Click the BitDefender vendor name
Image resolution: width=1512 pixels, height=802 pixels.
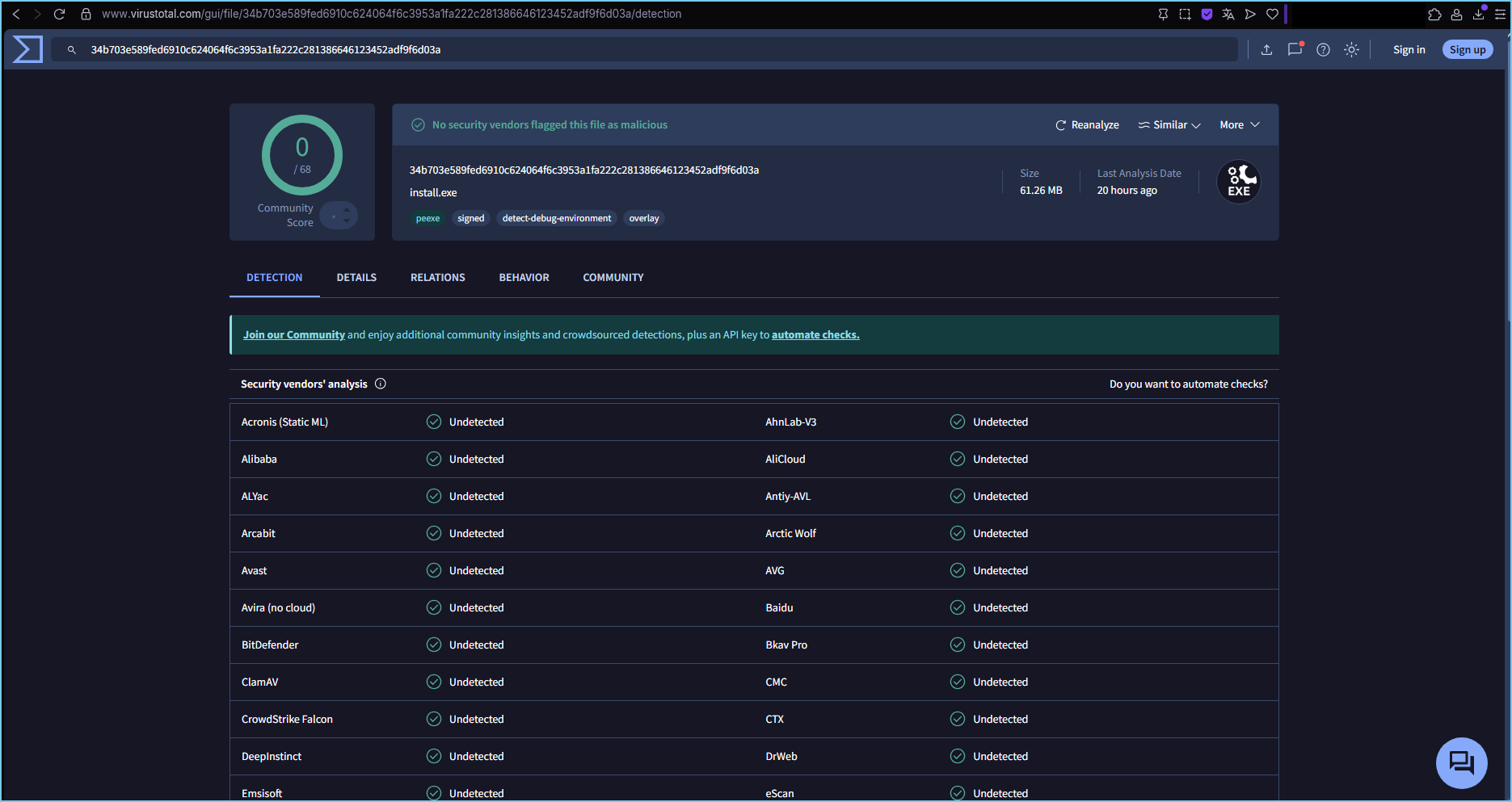[270, 645]
